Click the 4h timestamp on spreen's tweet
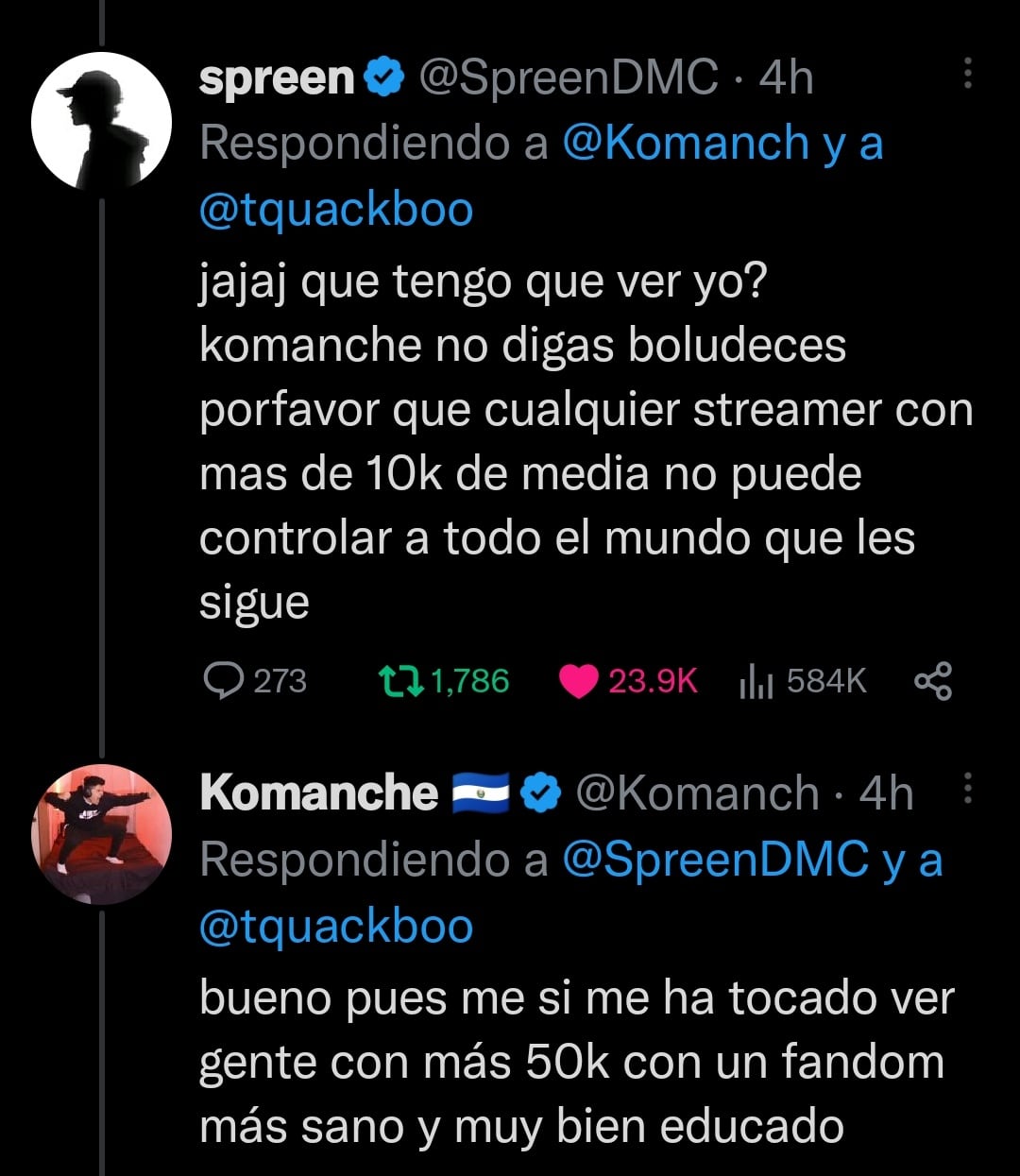Screen dimensions: 1020x1176 click(786, 77)
